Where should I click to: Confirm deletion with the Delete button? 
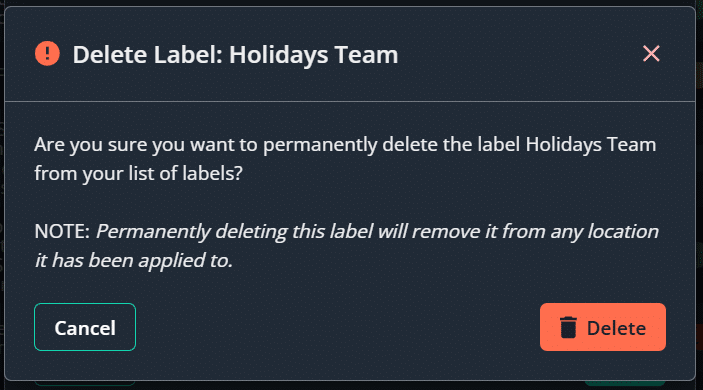603,327
